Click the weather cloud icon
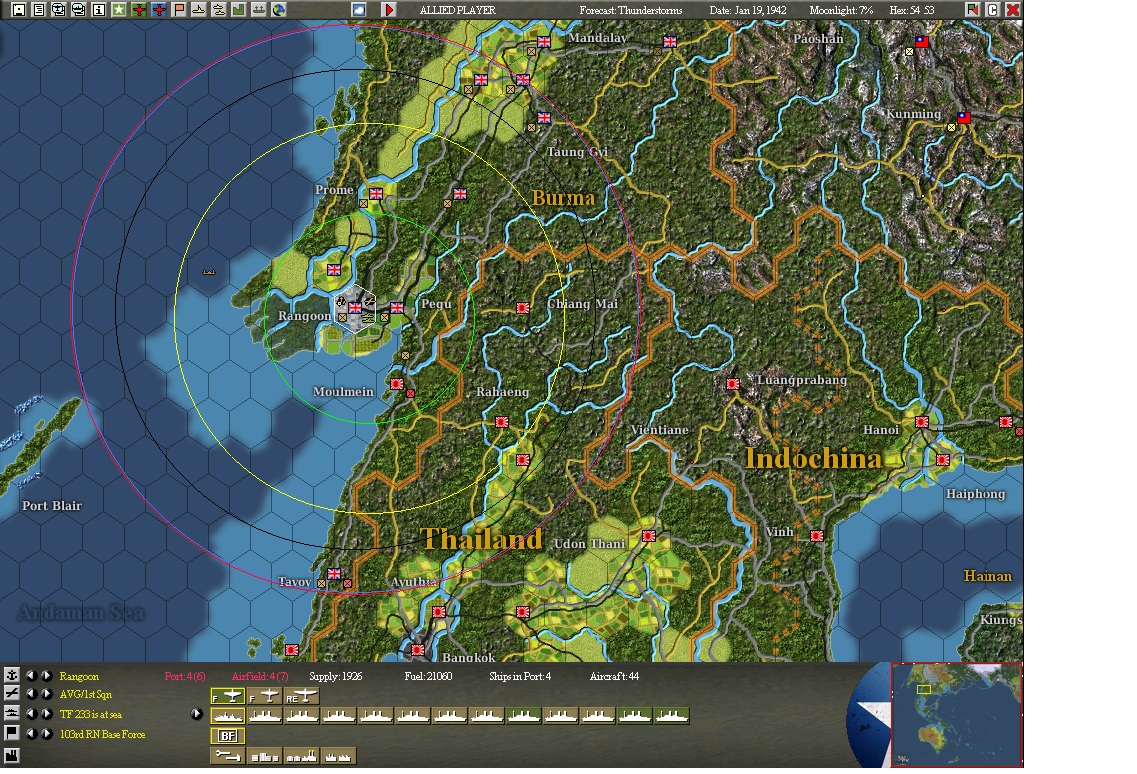1137x774 pixels. [x=358, y=9]
